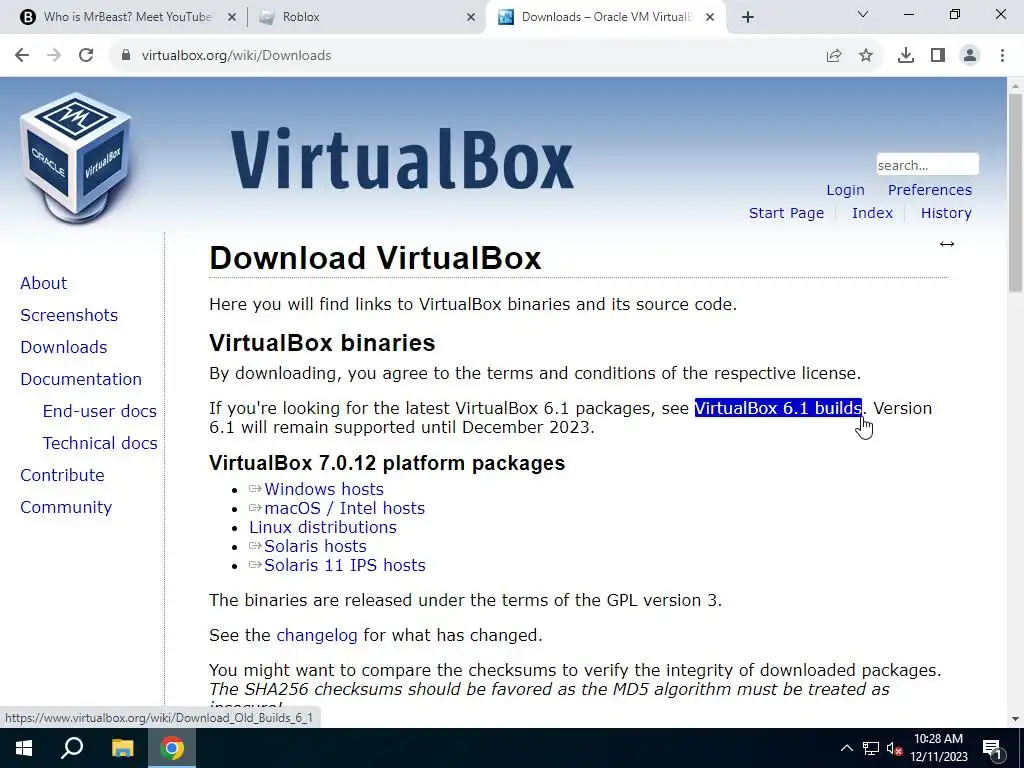The width and height of the screenshot is (1024, 768).
Task: Show hidden system tray icons
Action: [846, 748]
